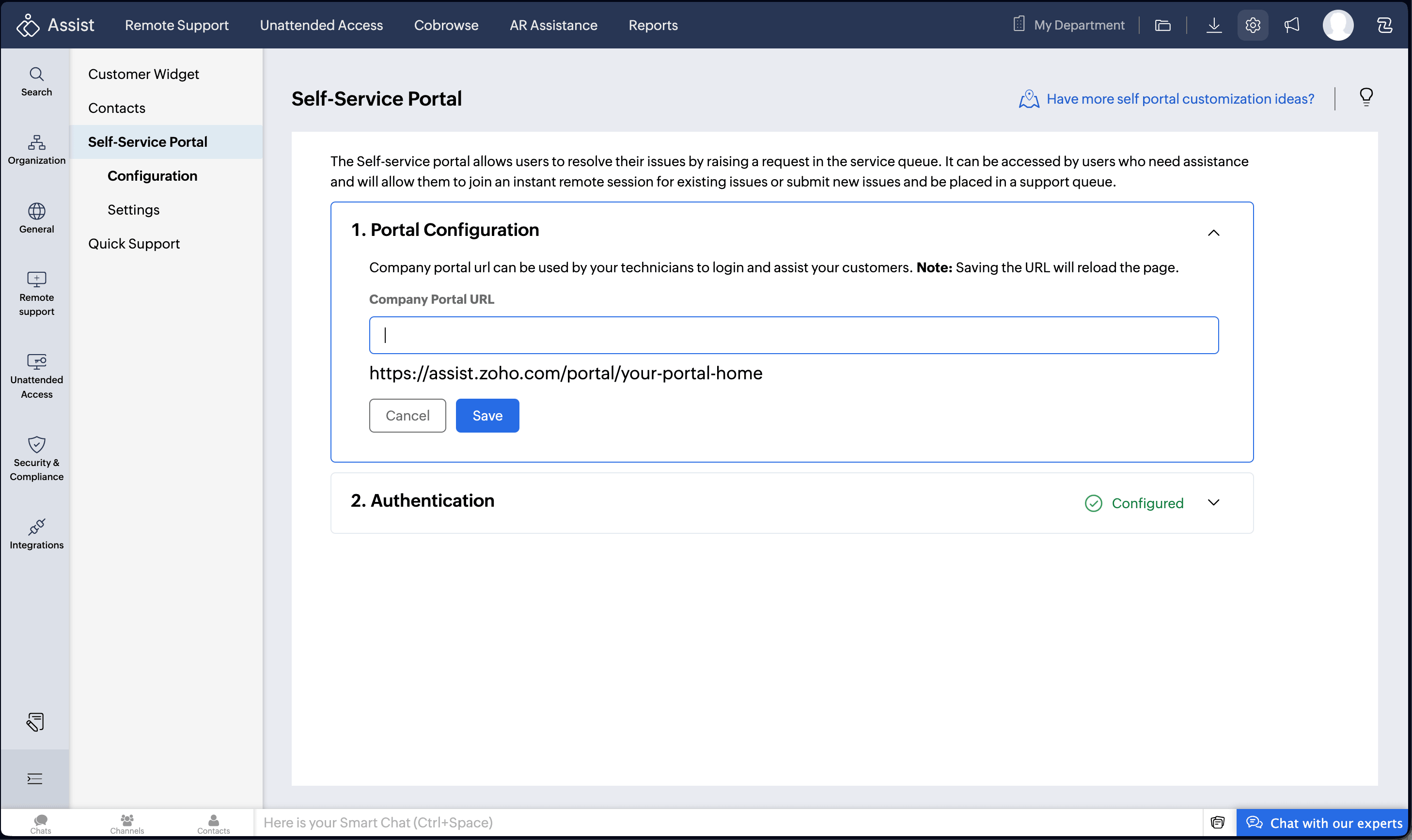
Task: Go to the Cobrowse tab
Action: tap(446, 25)
